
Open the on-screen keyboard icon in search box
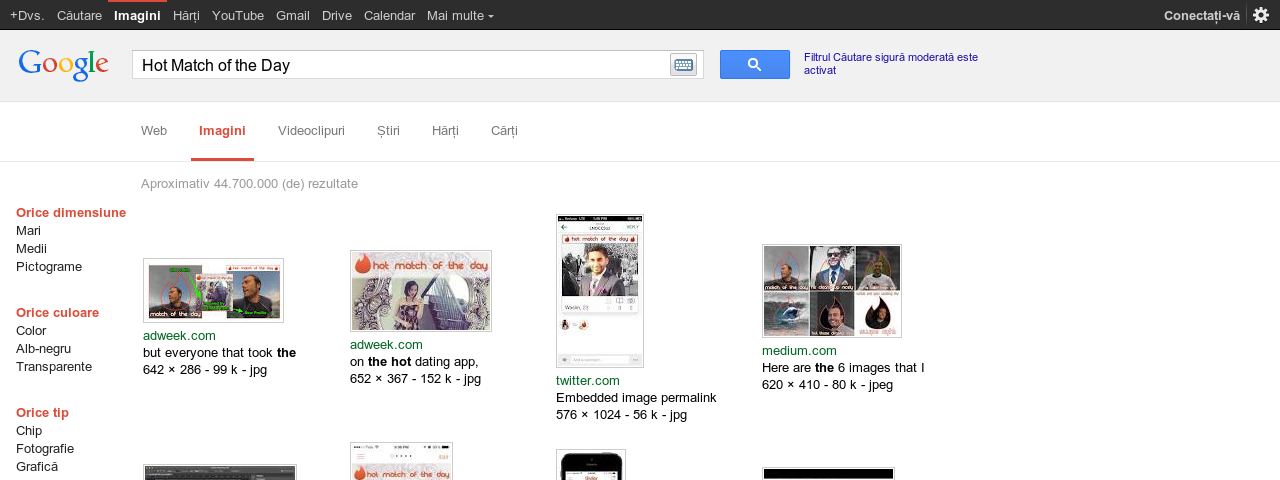(x=683, y=65)
